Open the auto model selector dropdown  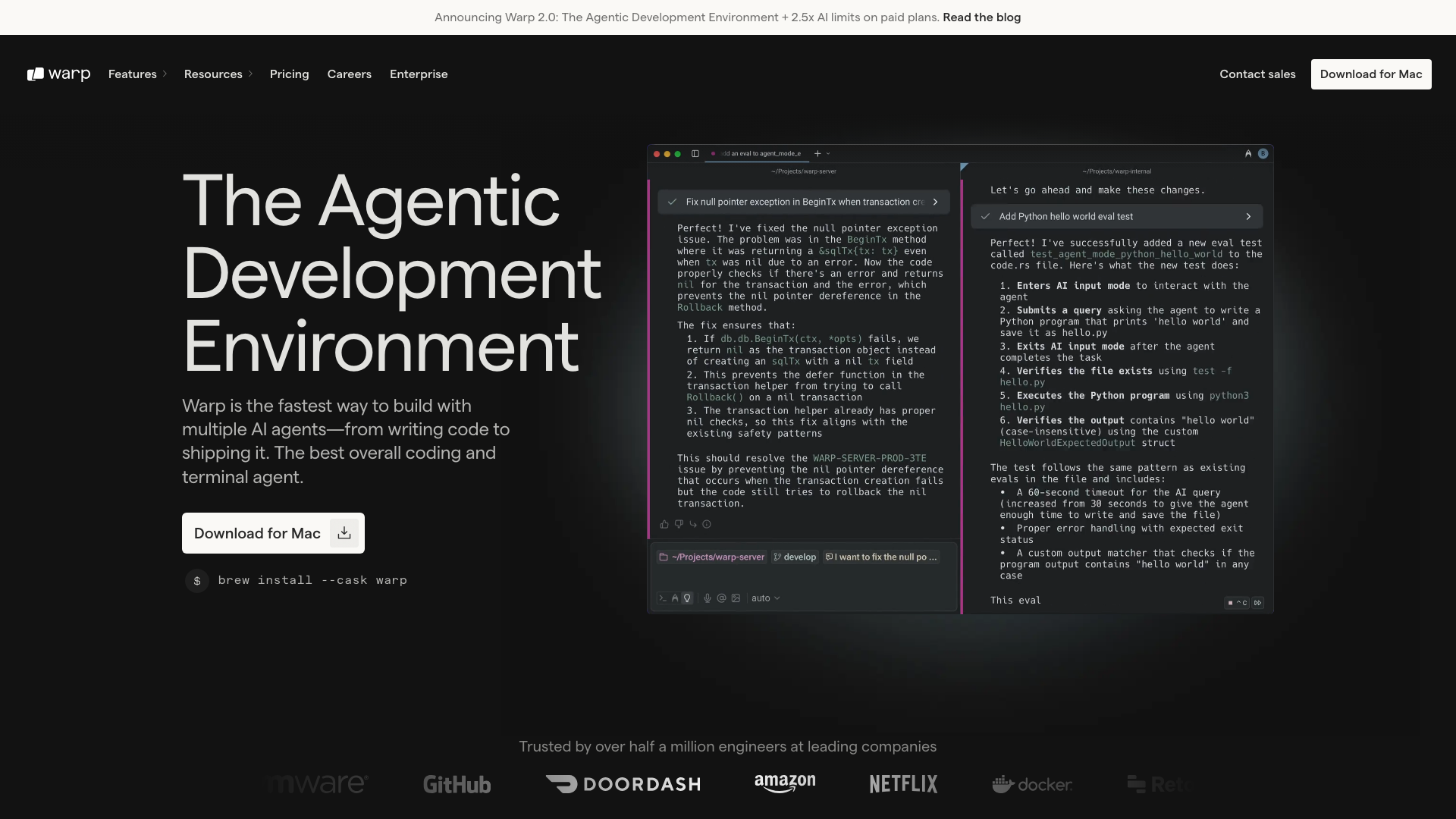(x=765, y=598)
